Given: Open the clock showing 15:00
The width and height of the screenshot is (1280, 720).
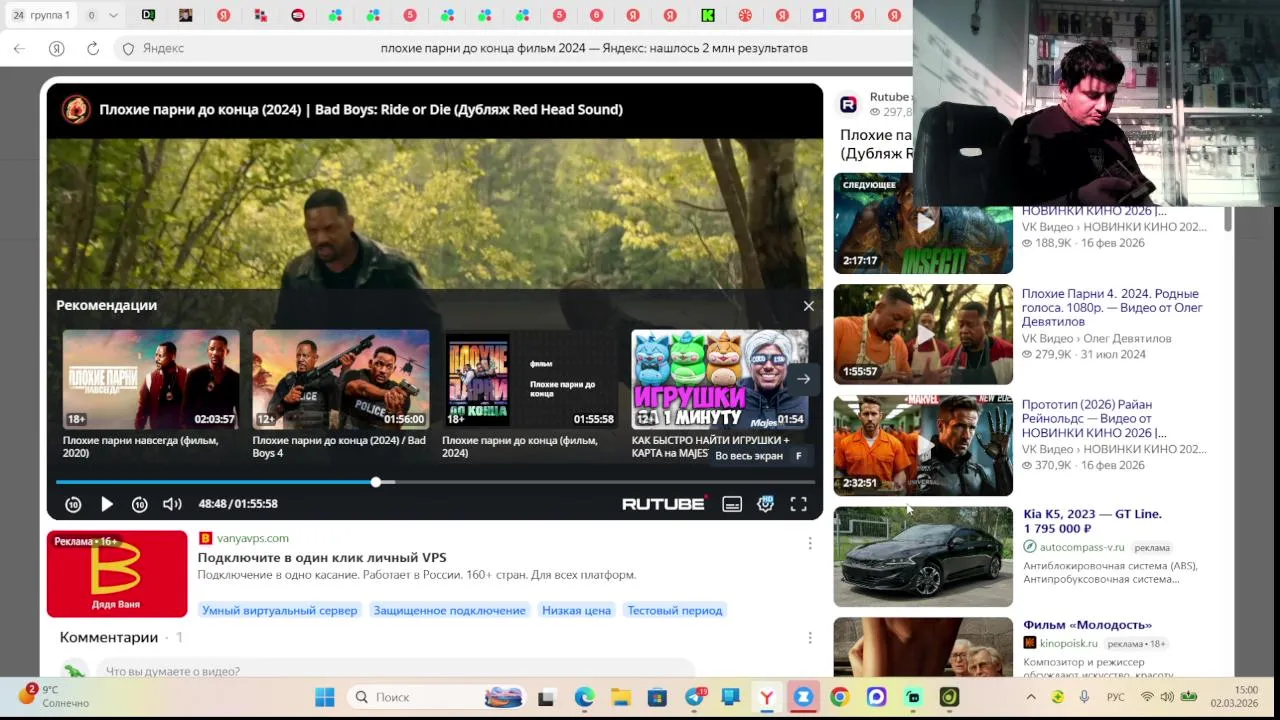Looking at the screenshot, I should pyautogui.click(x=1235, y=697).
